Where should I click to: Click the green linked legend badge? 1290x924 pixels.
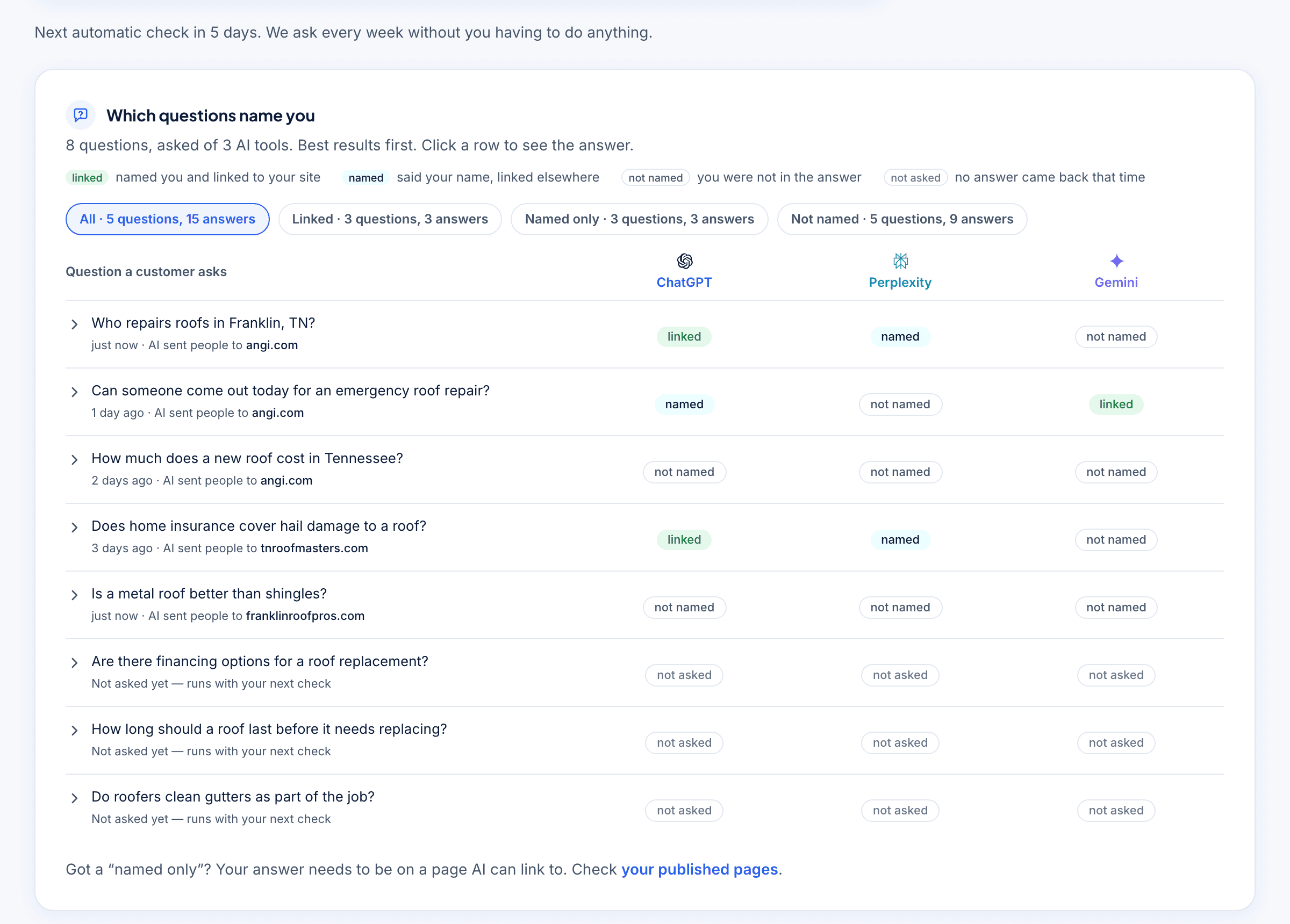(x=87, y=177)
